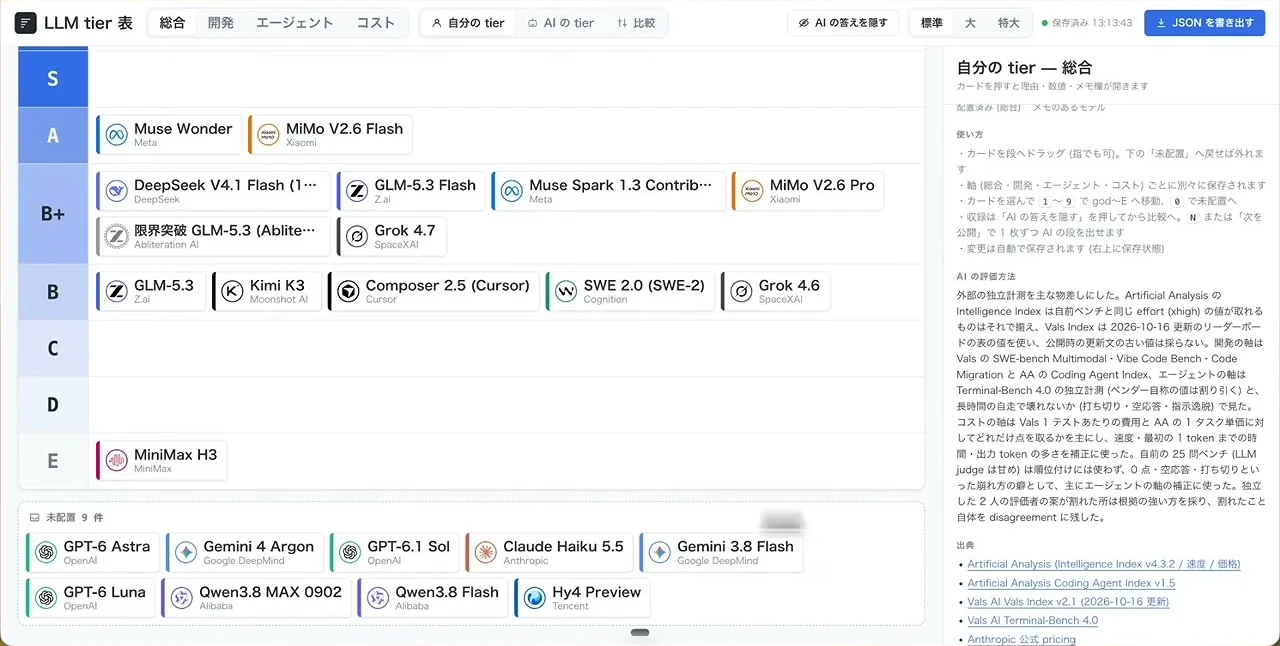
Task: Select the Grok 4.6 card
Action: [x=775, y=291]
